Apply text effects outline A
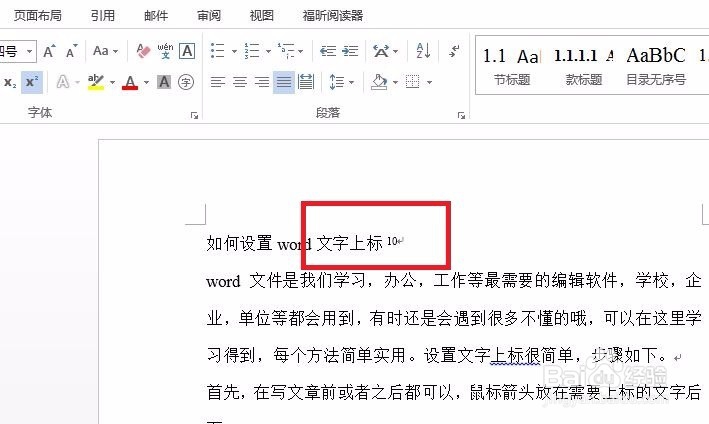This screenshot has height=424, width=709. (x=63, y=82)
